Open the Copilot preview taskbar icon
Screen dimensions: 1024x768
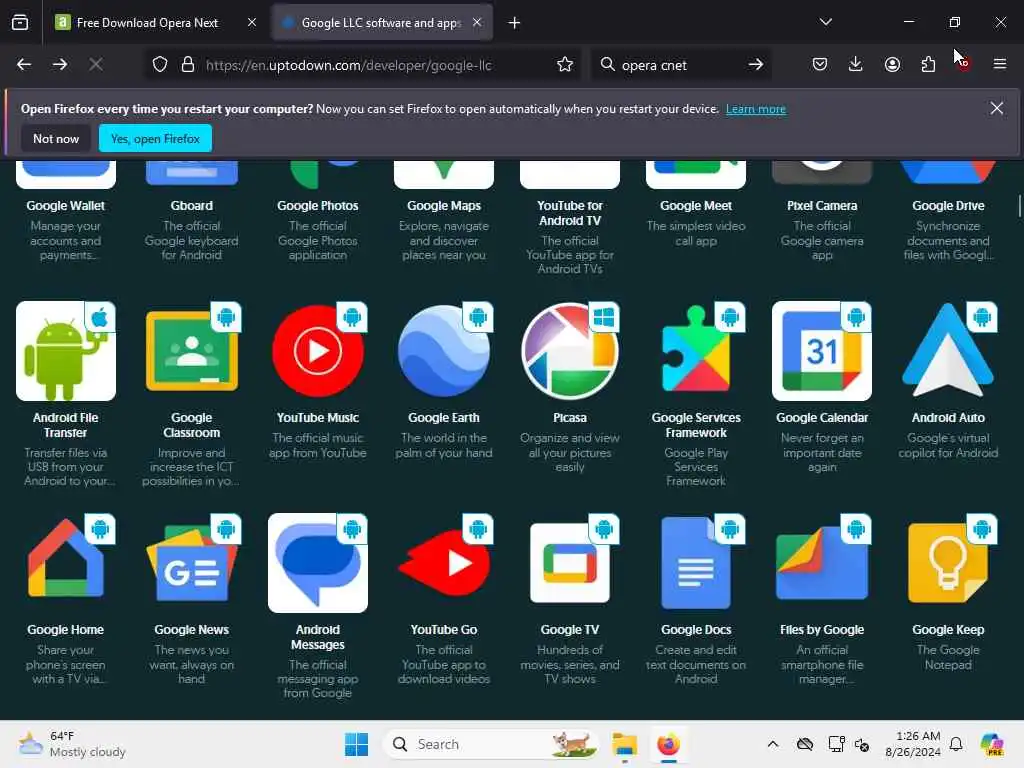[992, 744]
